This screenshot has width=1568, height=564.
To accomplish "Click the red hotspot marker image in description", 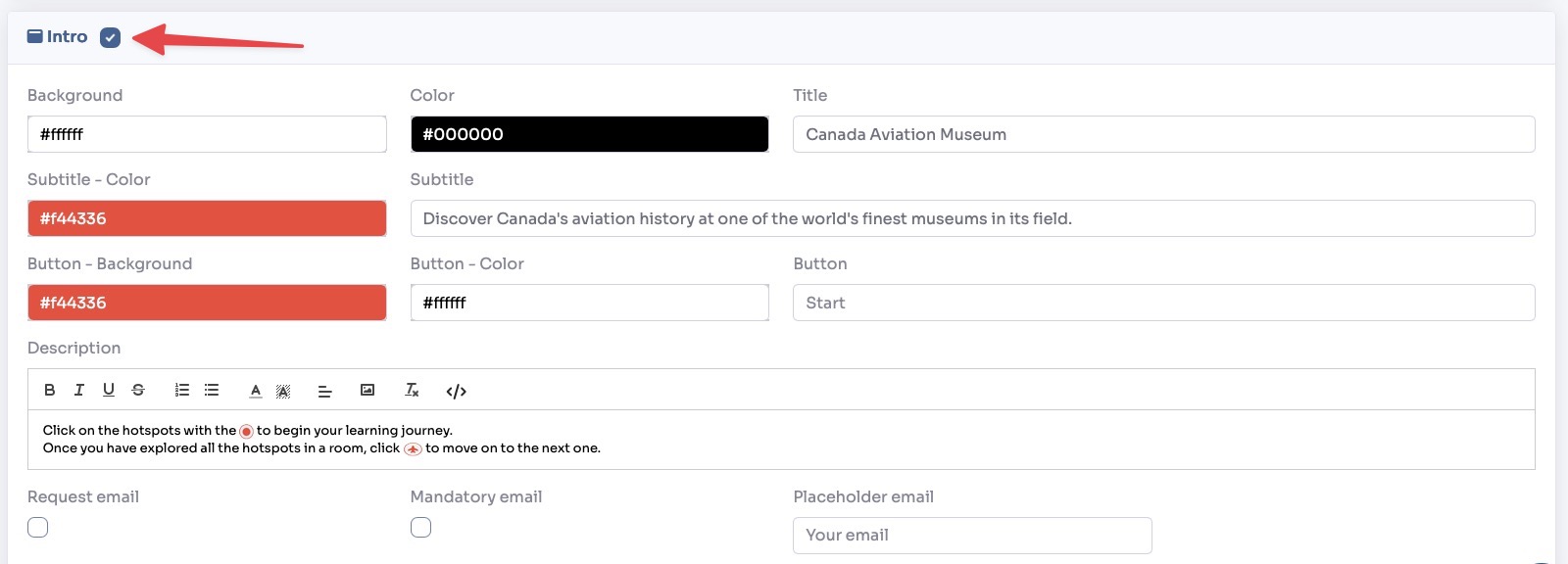I will (x=246, y=431).
